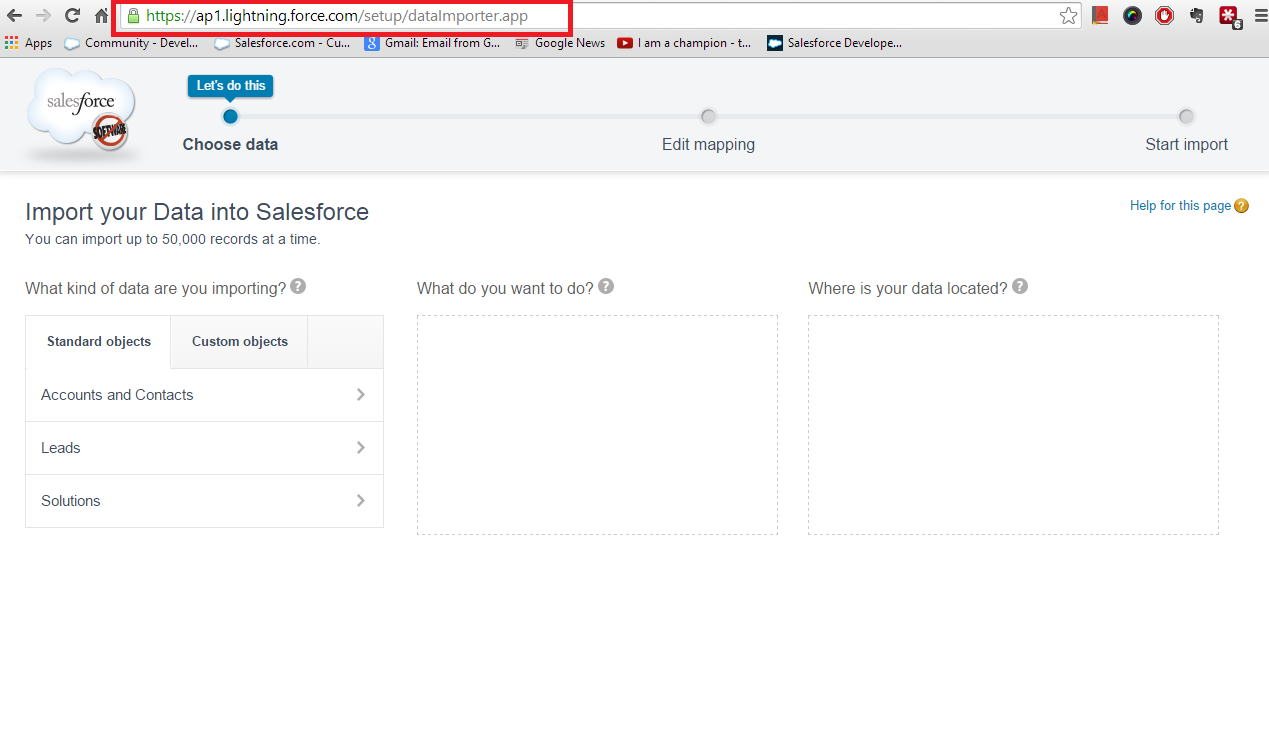Select the Accounts and Contacts text

[117, 395]
